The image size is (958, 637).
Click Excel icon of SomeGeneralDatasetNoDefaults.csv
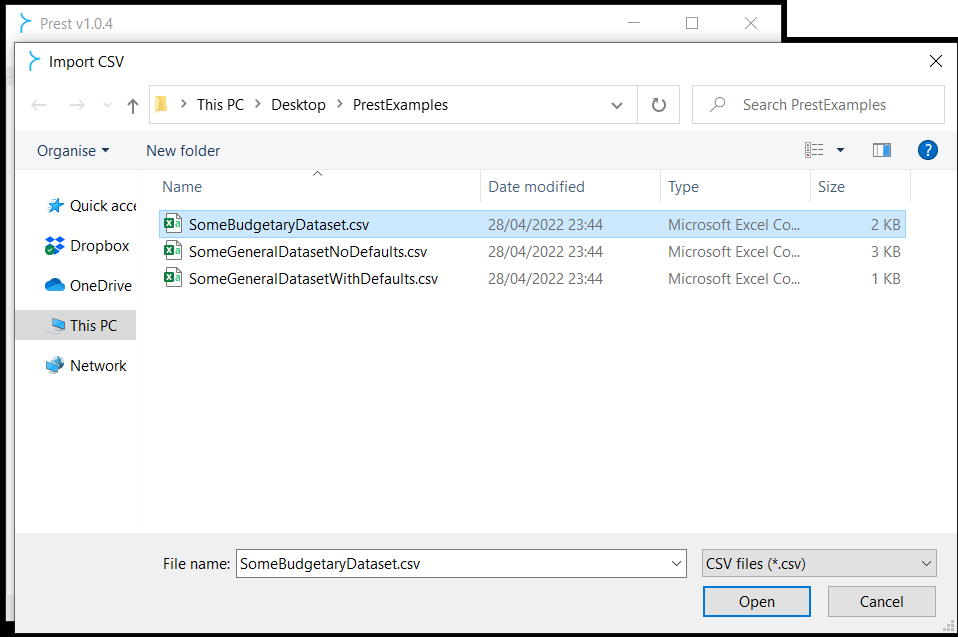click(x=173, y=251)
